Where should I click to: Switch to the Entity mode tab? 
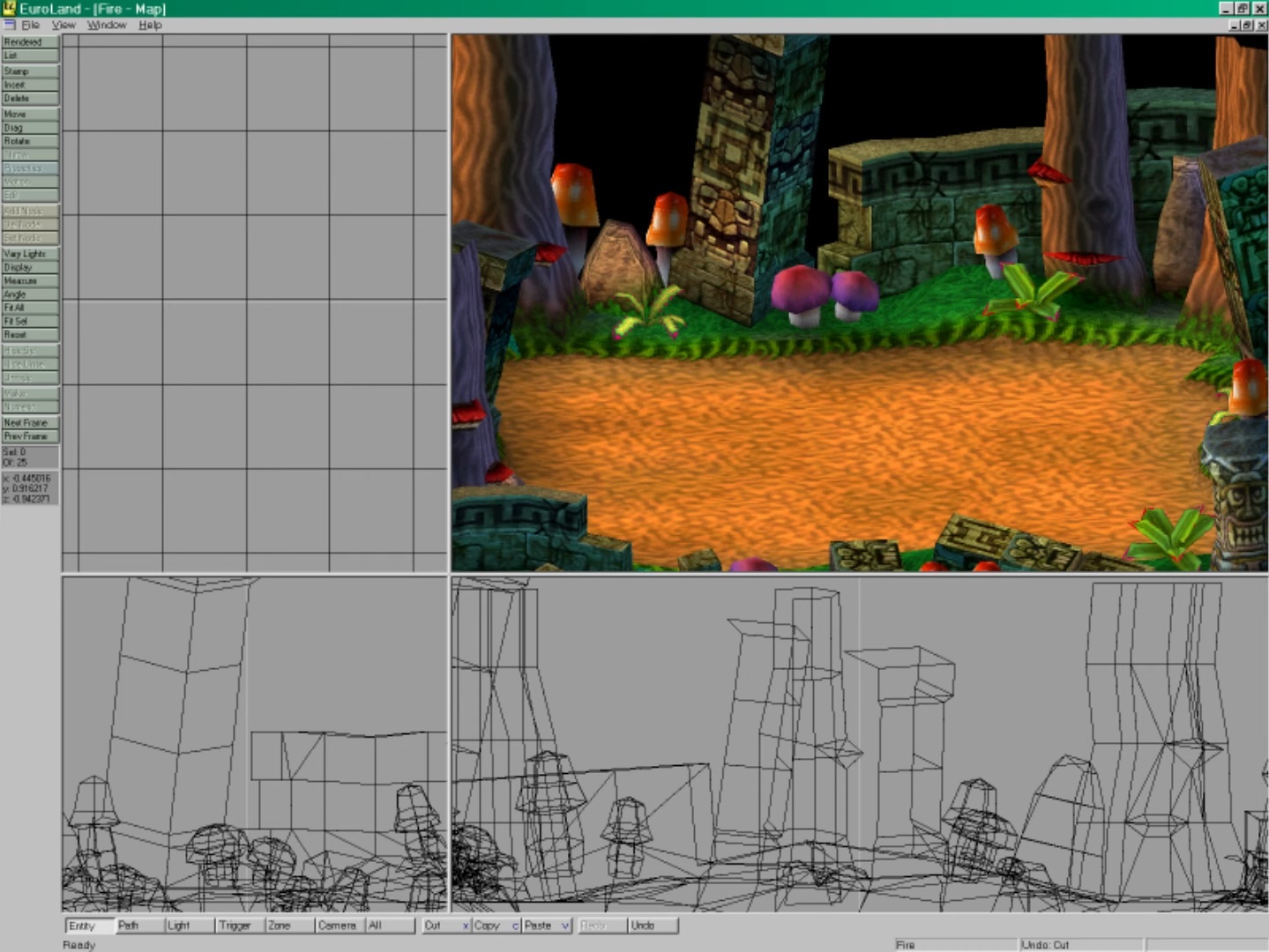tap(90, 926)
